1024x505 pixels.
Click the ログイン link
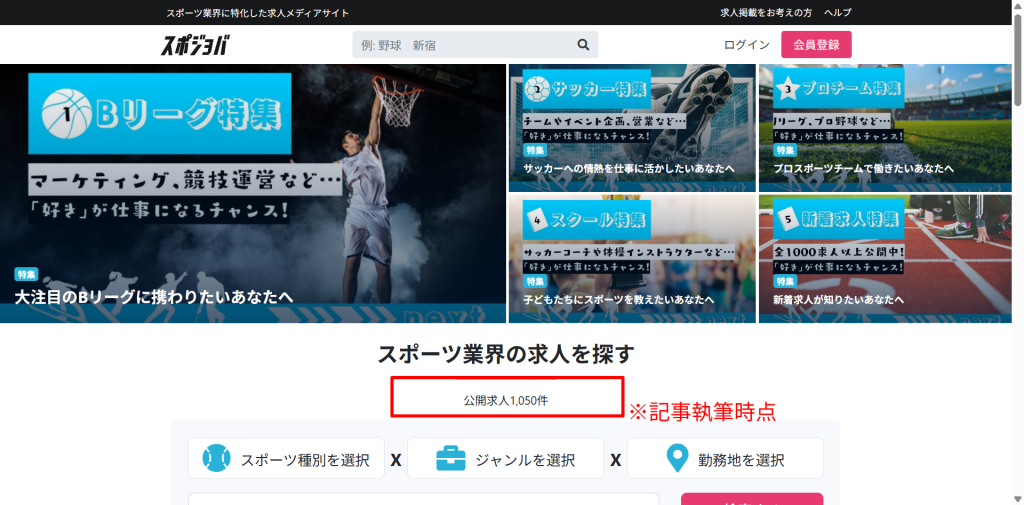[746, 45]
